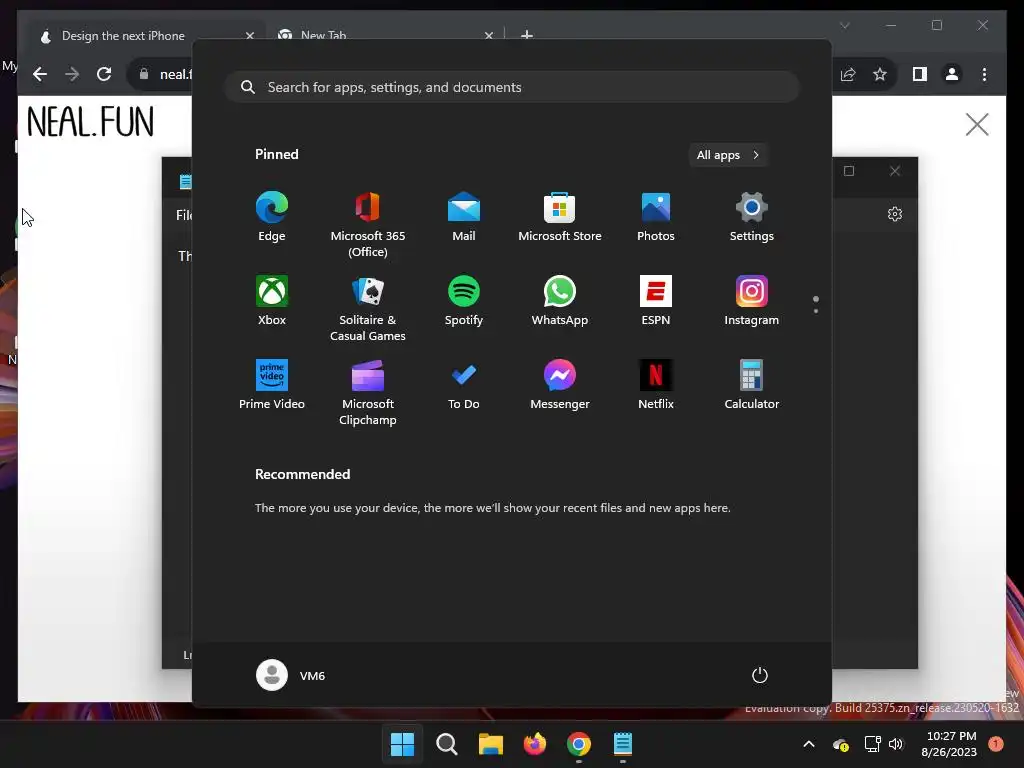Focus the Start menu search box
1024x768 pixels.
click(512, 87)
